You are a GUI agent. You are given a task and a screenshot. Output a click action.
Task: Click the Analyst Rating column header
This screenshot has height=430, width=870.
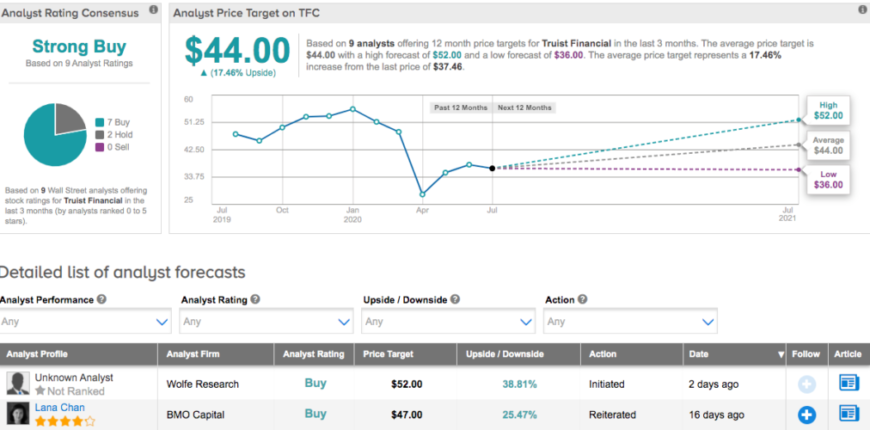pos(314,354)
